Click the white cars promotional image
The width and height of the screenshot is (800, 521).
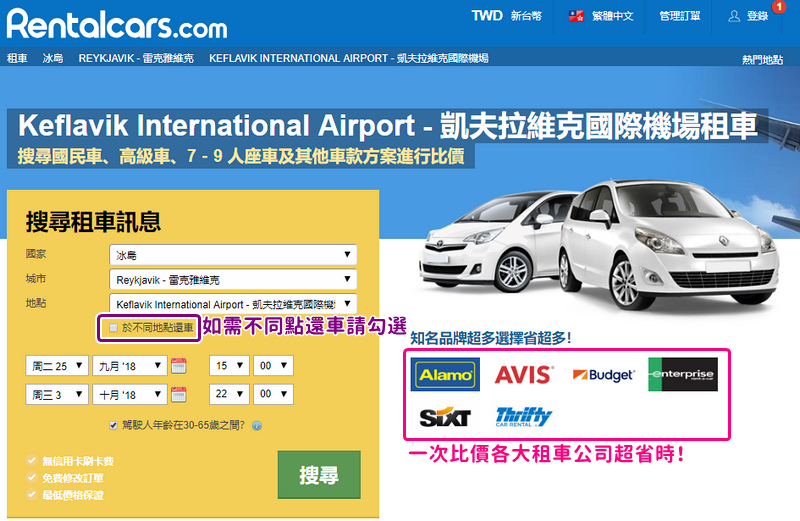pos(599,244)
